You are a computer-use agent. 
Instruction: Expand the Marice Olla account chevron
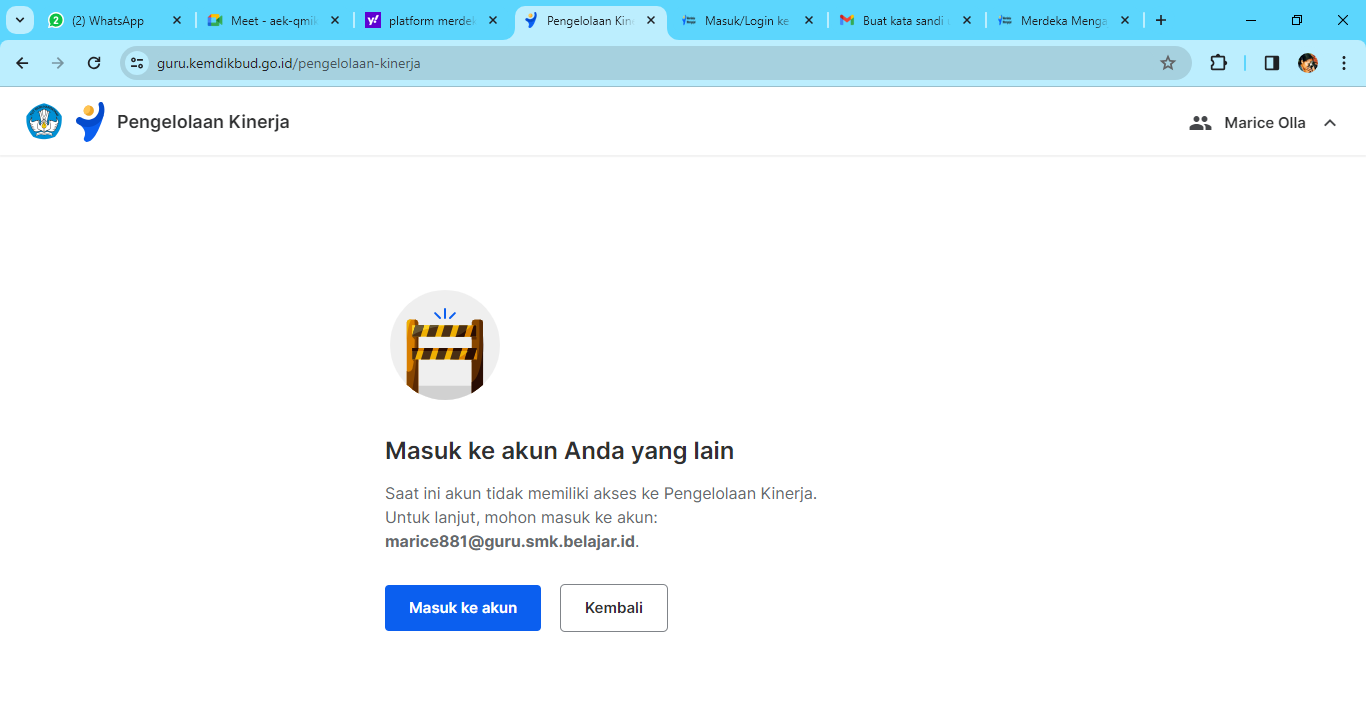point(1330,123)
